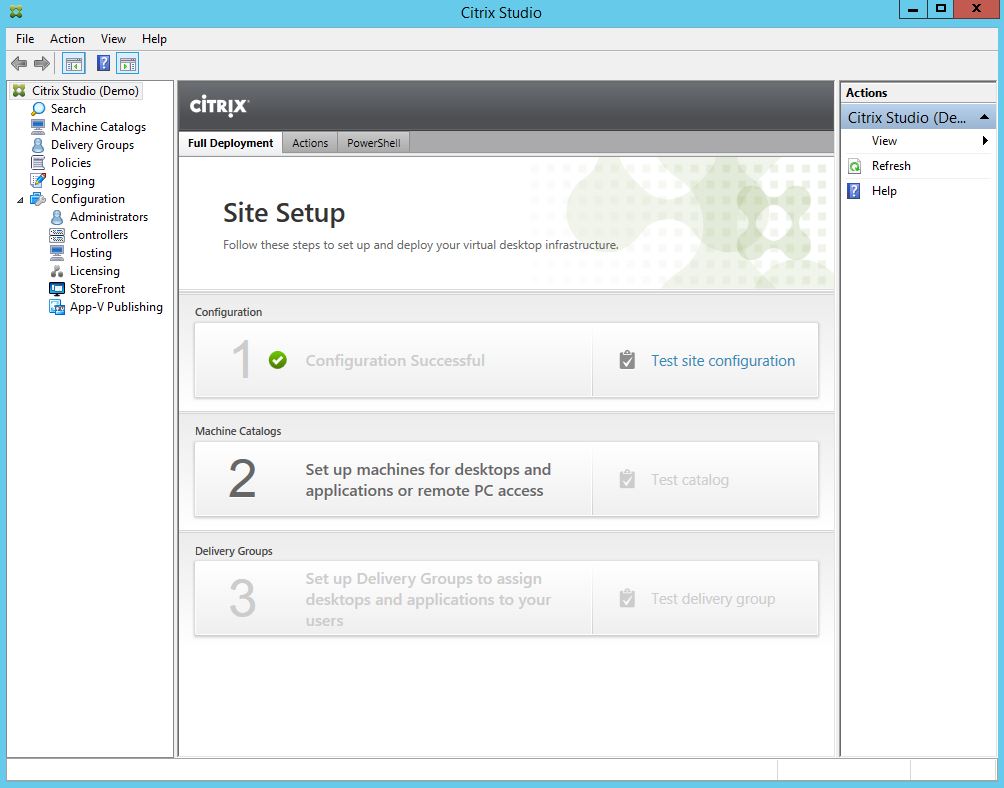Click the Test site configuration link

[x=722, y=361]
